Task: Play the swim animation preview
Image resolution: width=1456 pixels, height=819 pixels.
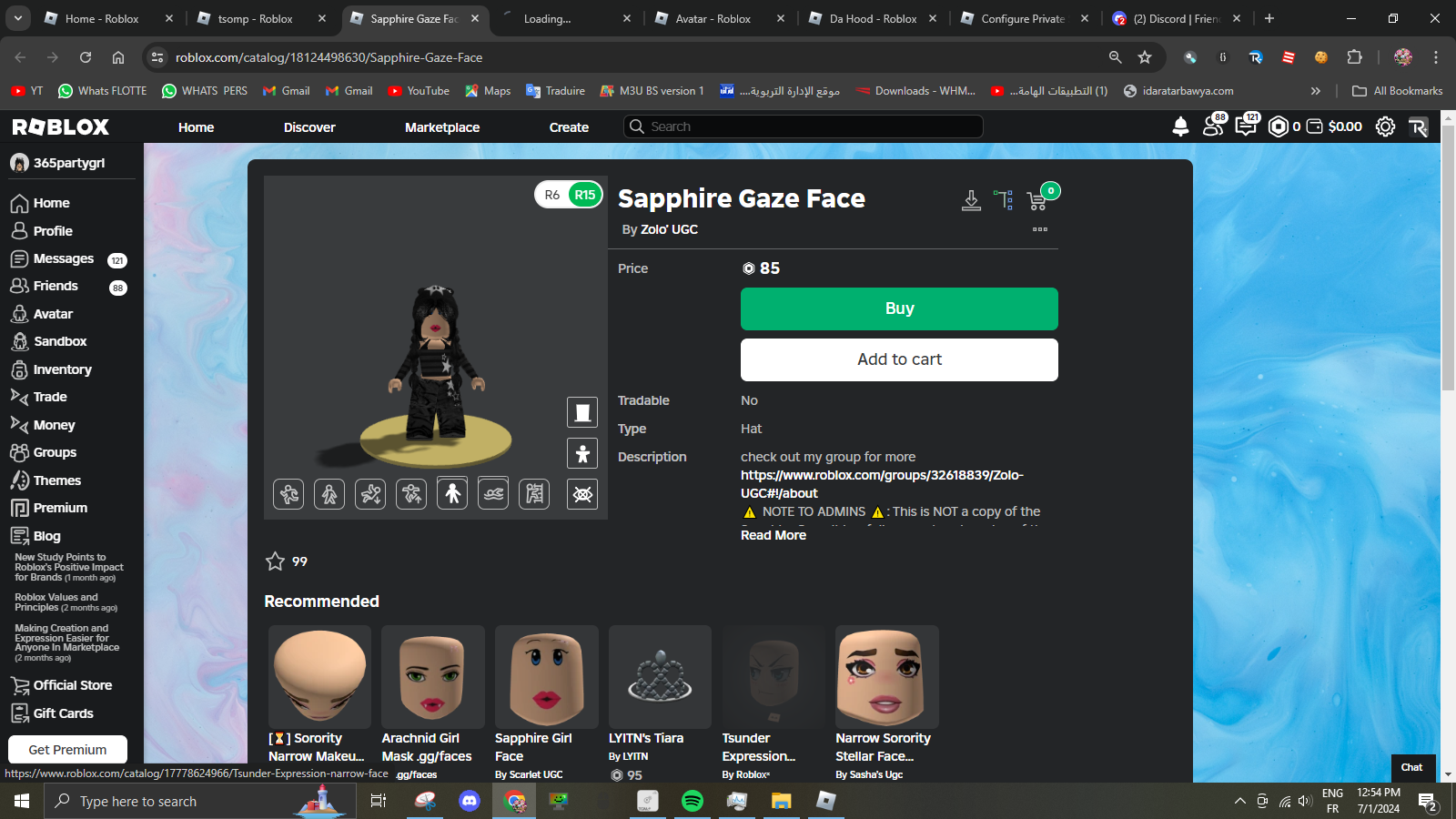Action: 493,494
